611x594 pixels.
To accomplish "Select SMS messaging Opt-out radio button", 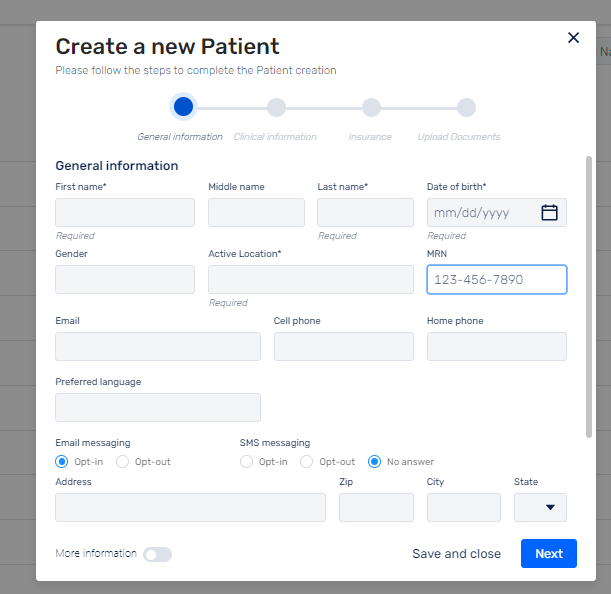I will [x=306, y=461].
